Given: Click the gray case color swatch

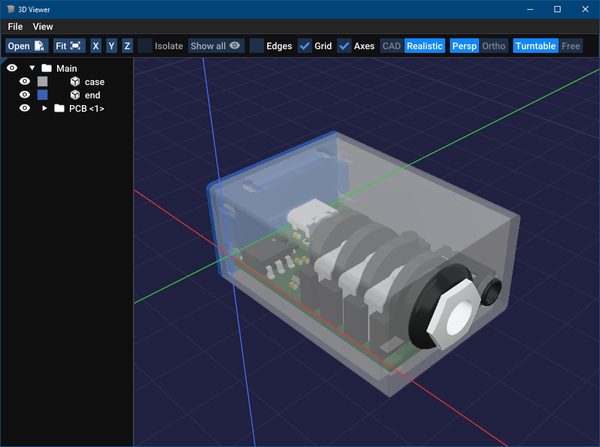Looking at the screenshot, I should click(42, 82).
